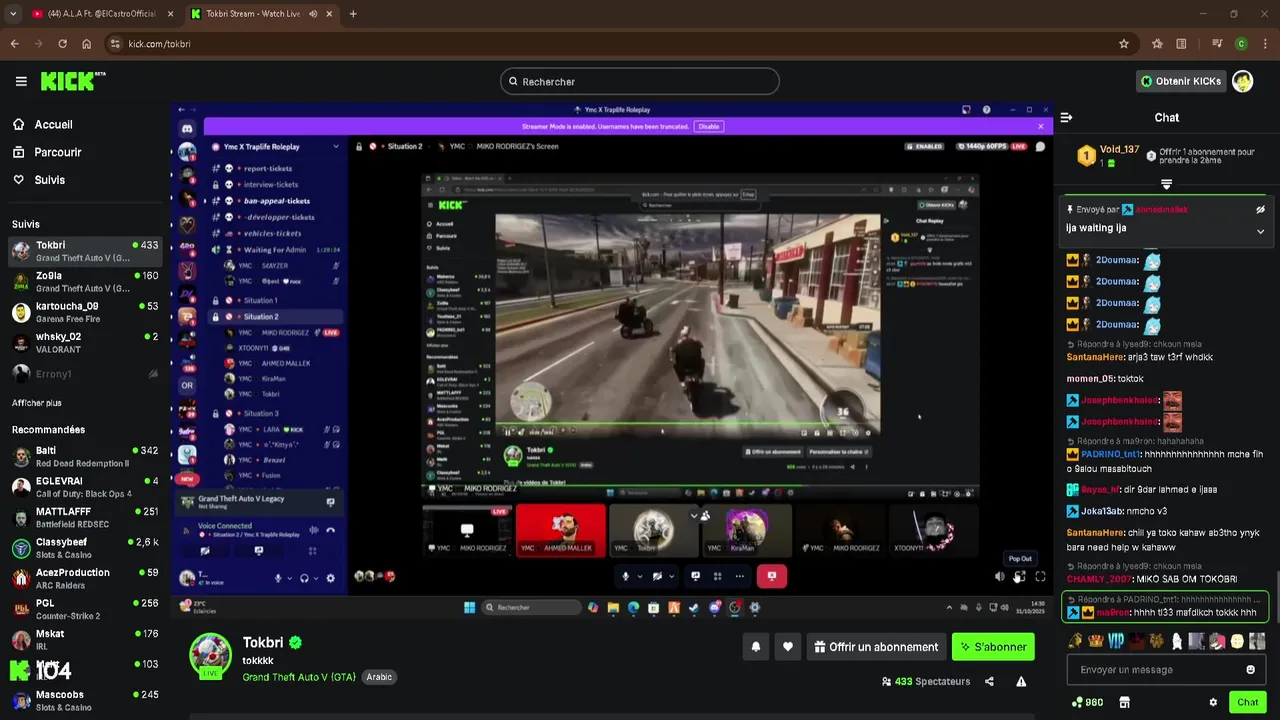Hide the pinned chat message
The width and height of the screenshot is (1280, 720).
[x=1260, y=209]
